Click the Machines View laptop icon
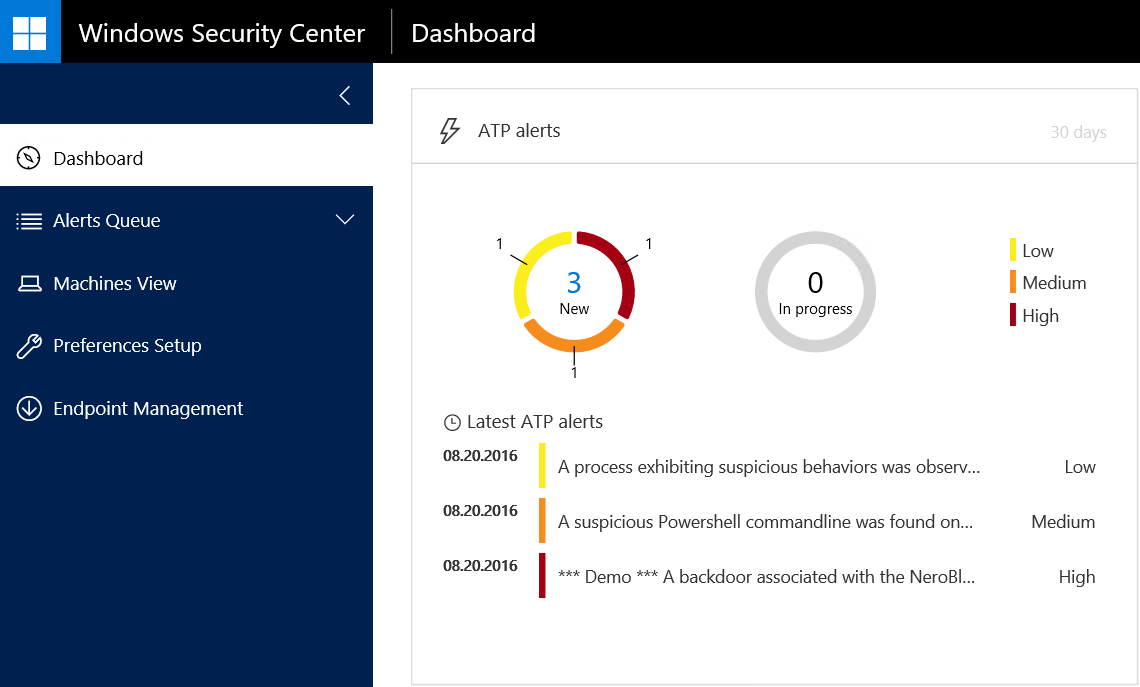 [x=29, y=284]
